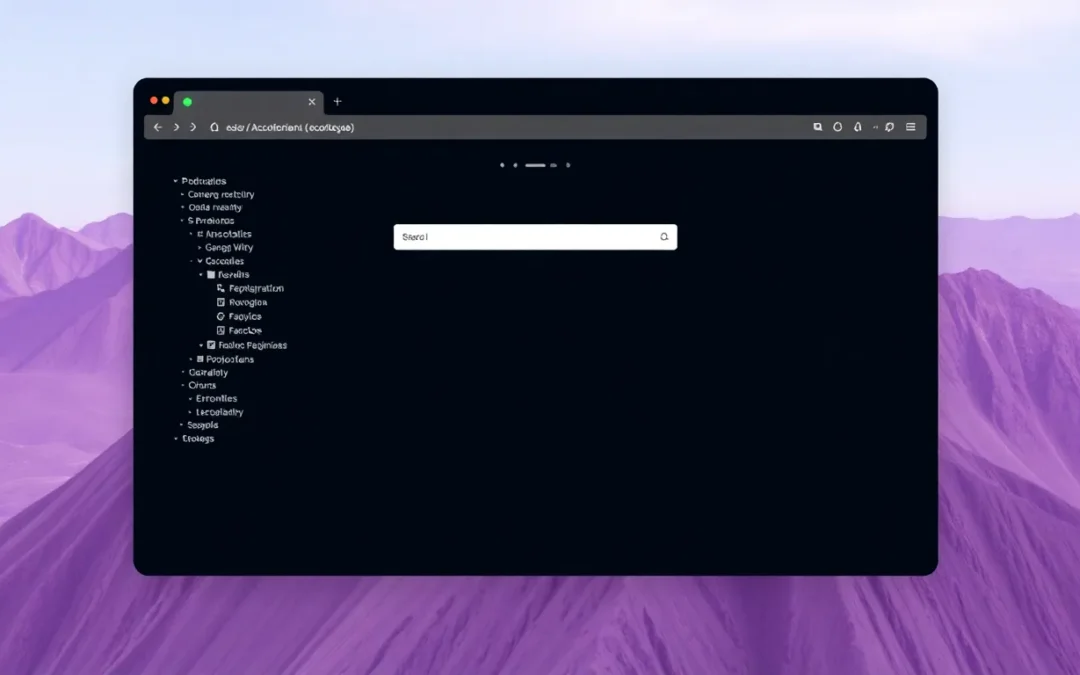
Task: Enable the checkbox beside Rovogios
Action: click(220, 302)
